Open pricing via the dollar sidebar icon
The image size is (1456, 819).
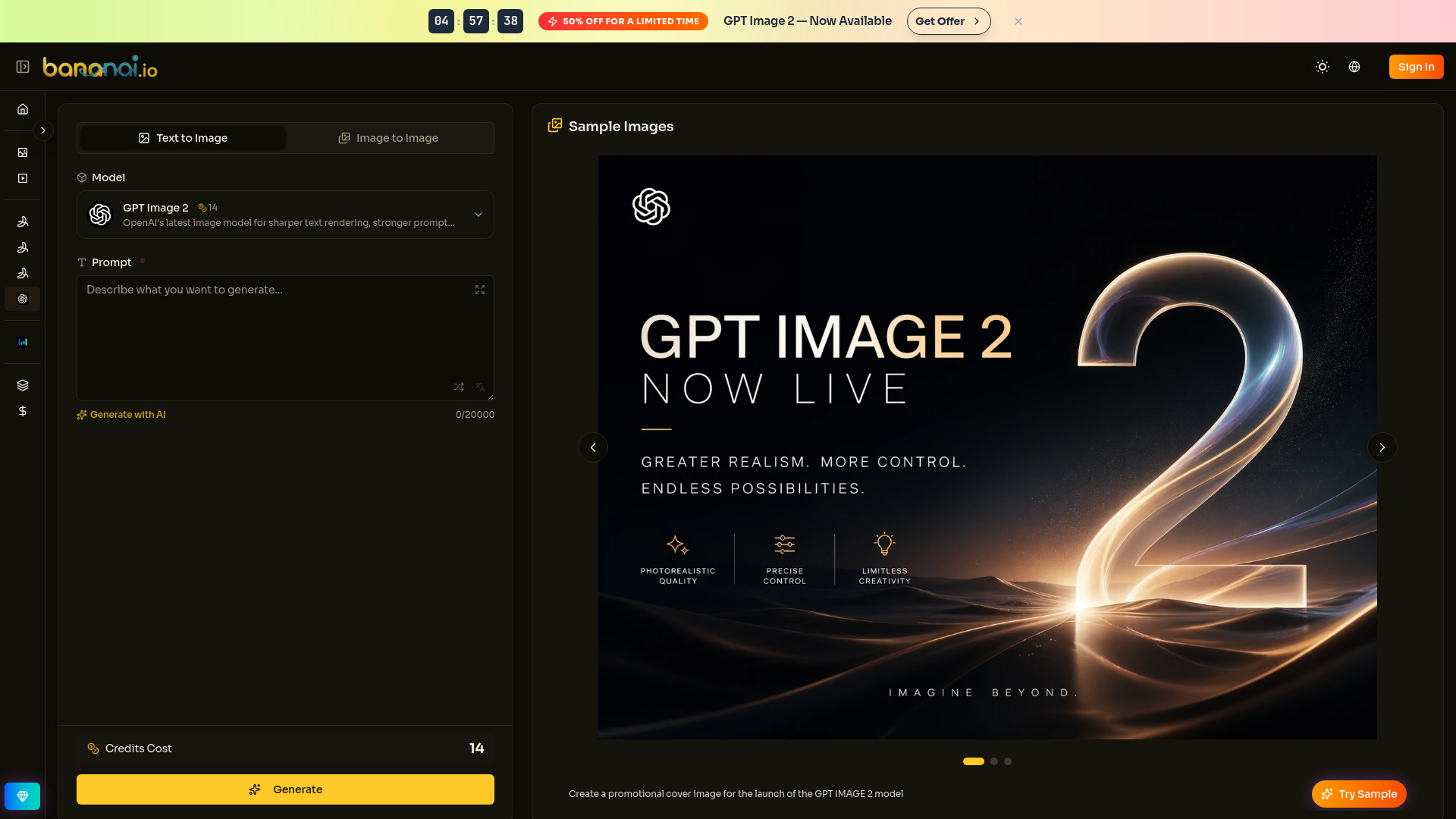(23, 411)
